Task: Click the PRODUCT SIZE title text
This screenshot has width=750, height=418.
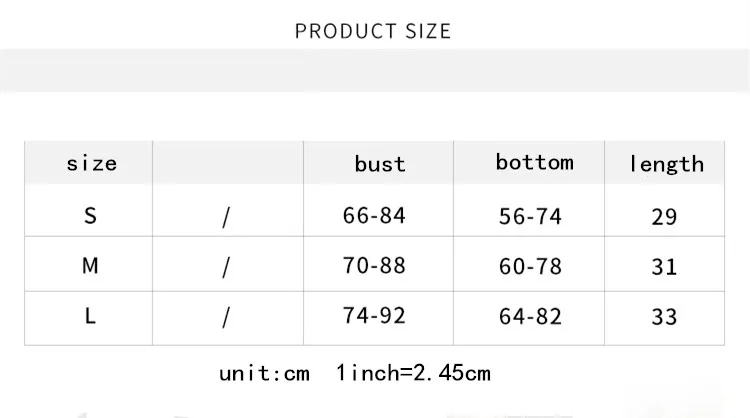Action: click(373, 31)
